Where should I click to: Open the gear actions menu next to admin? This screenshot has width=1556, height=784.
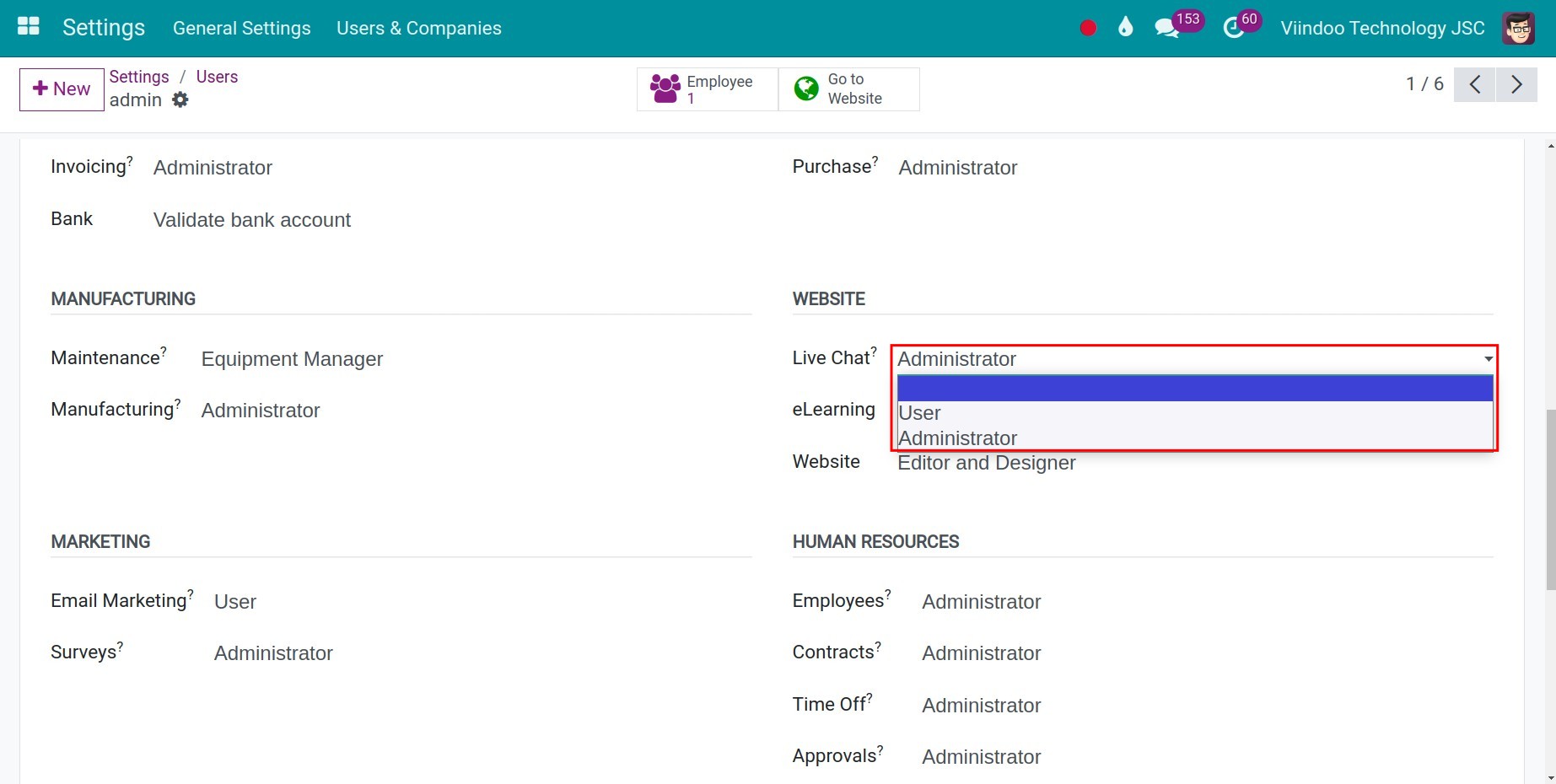point(180,99)
